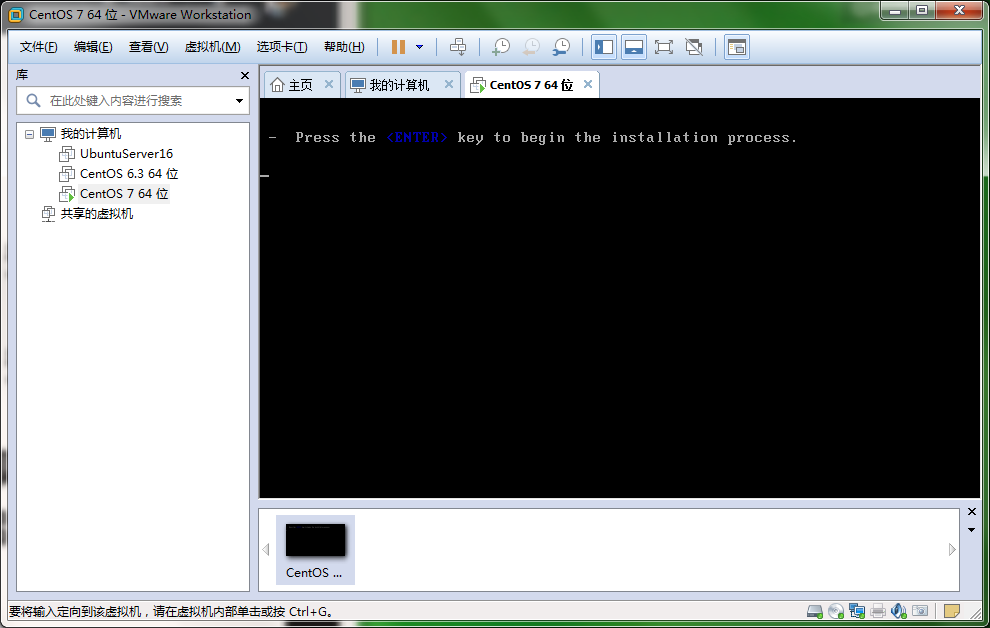
Task: Select the CentOS thumbnail in thumbnail bar
Action: pyautogui.click(x=315, y=550)
